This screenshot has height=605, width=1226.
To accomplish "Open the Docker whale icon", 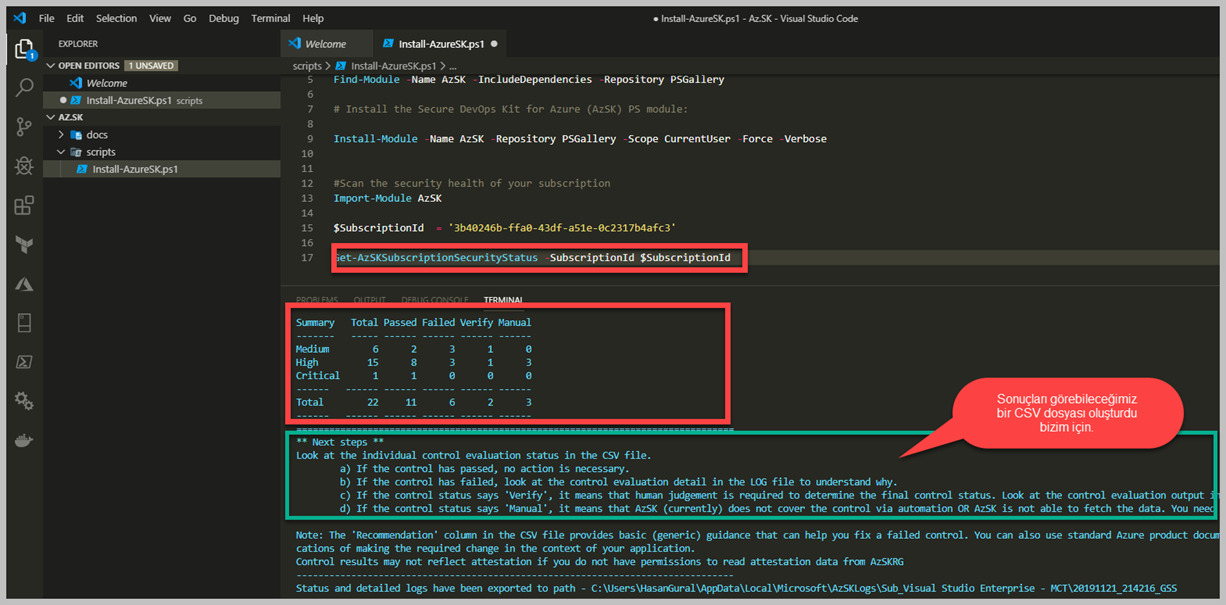I will (x=24, y=440).
